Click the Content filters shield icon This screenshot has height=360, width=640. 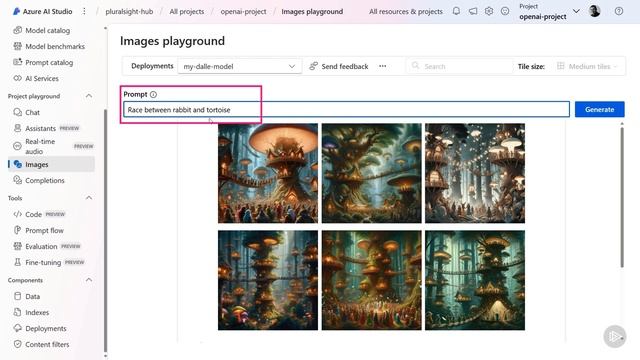(18, 344)
